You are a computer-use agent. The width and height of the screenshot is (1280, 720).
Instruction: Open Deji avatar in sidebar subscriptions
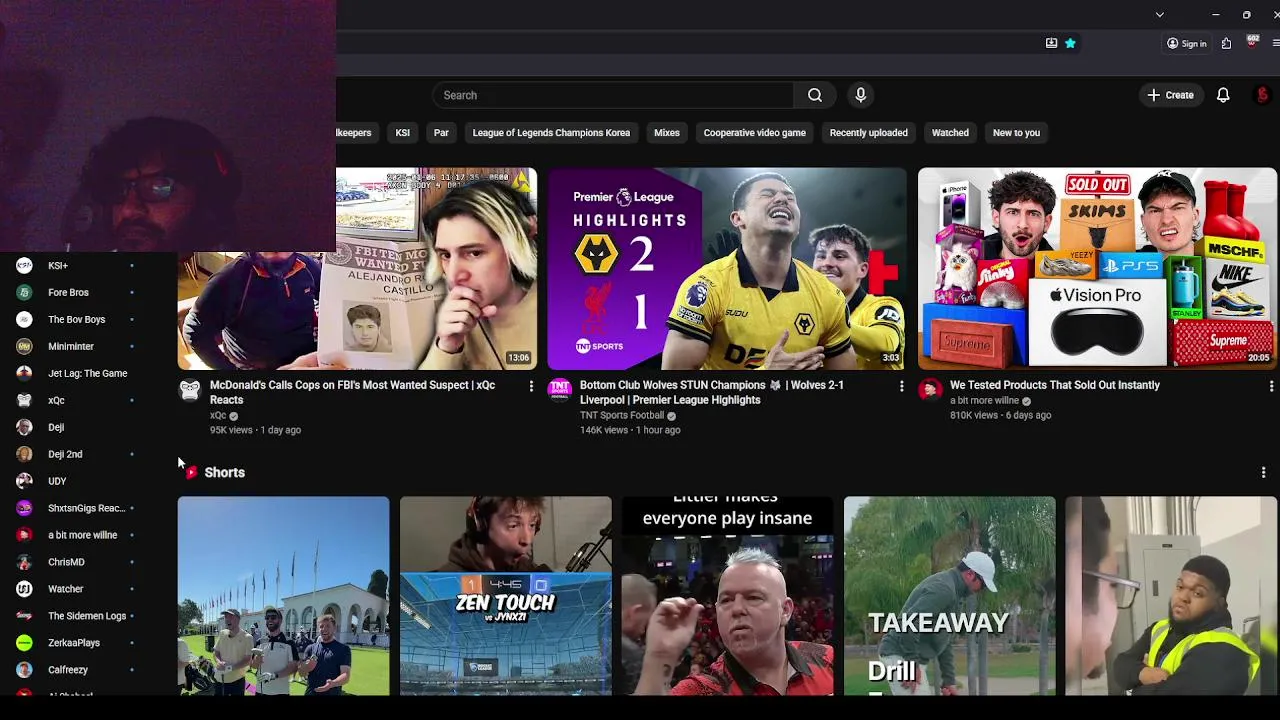pos(24,427)
